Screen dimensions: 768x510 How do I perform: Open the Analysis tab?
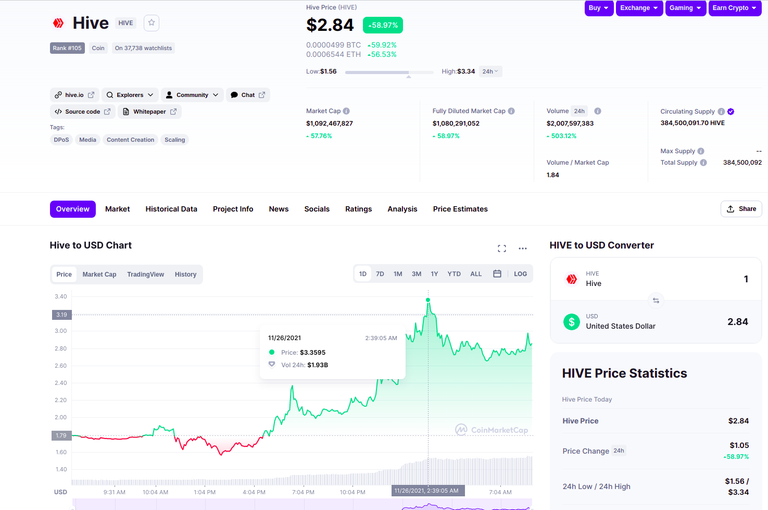click(402, 209)
